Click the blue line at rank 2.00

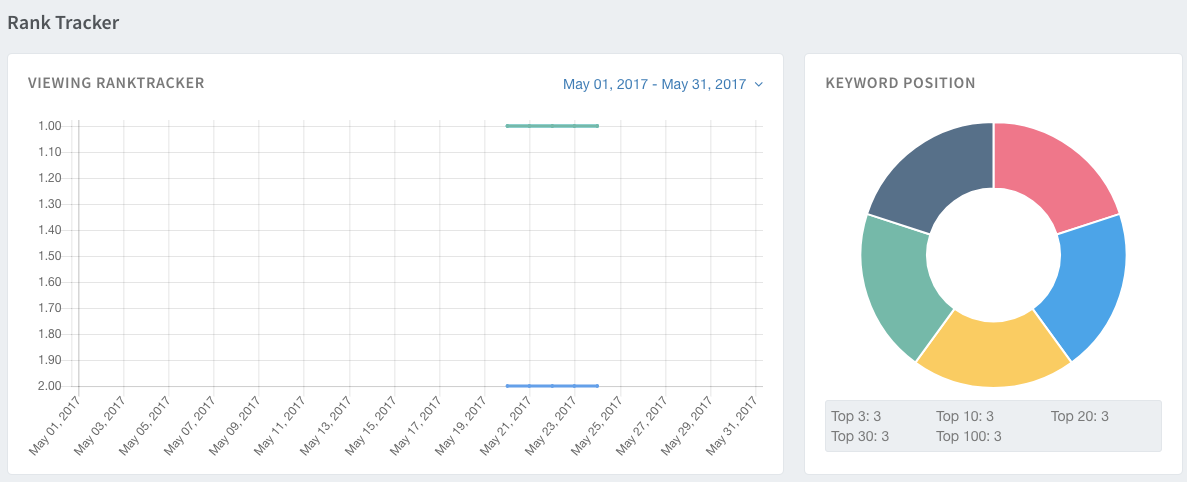point(552,386)
